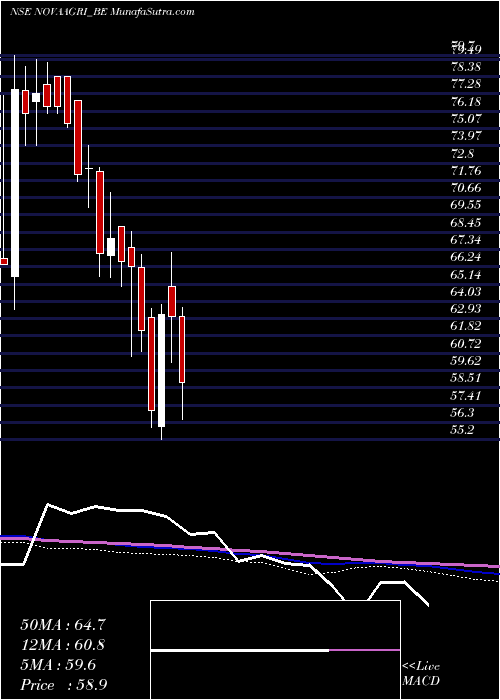Select the tallest white candlestick at the left

(x=15, y=183)
